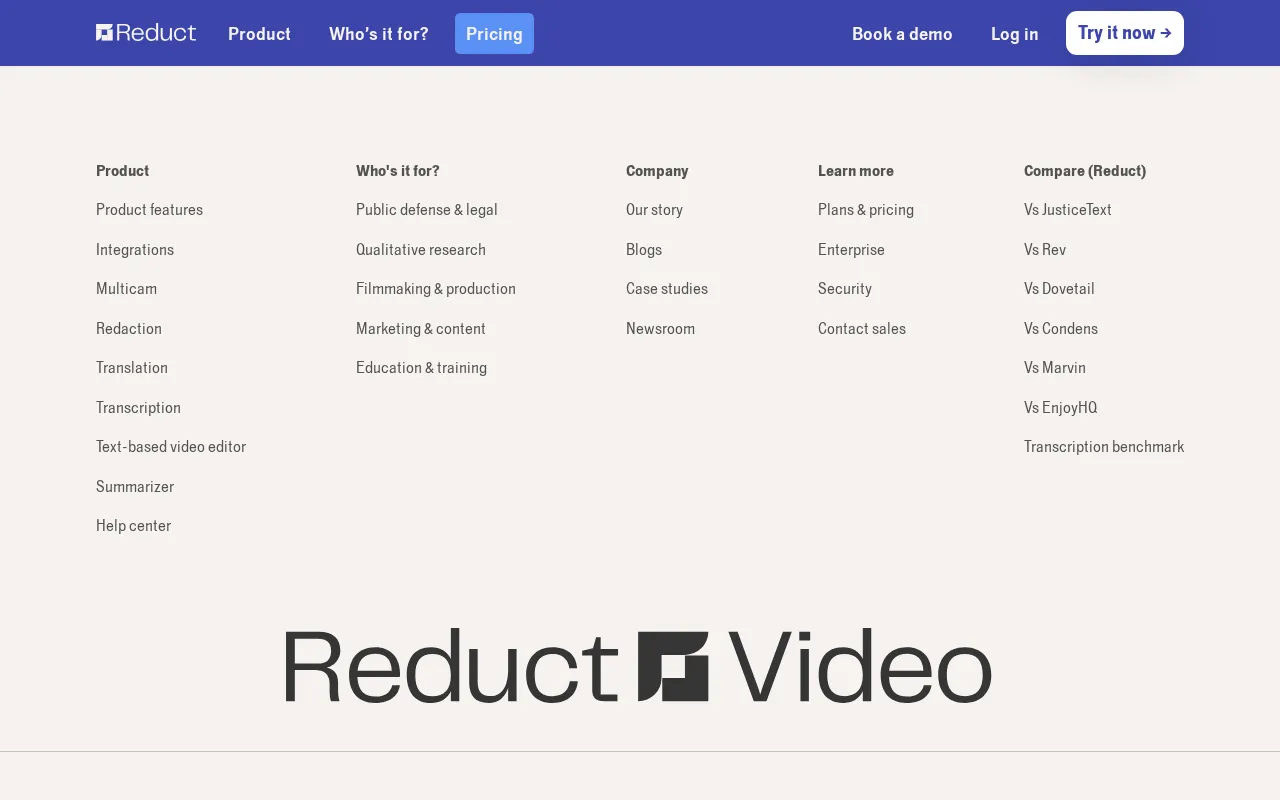
Task: Open the Blogs footer link
Action: pyautogui.click(x=644, y=250)
